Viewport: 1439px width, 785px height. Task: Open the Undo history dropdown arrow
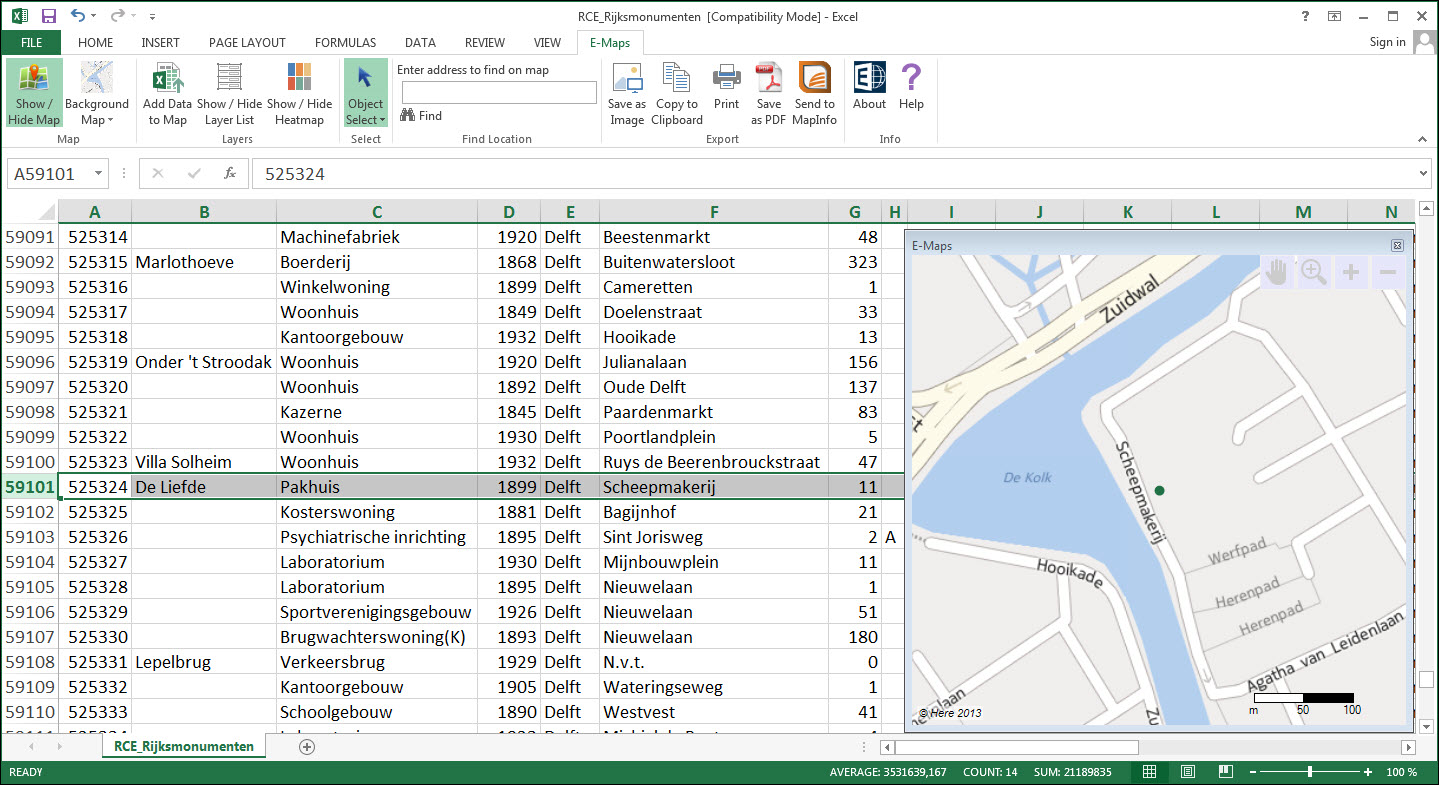coord(95,17)
